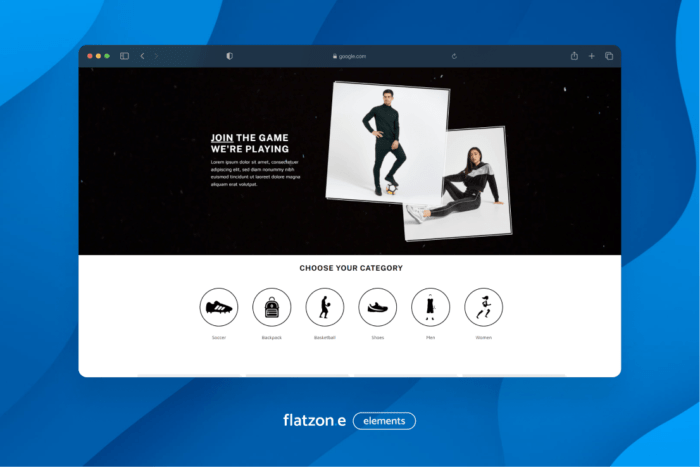This screenshot has height=467, width=700.
Task: Toggle the Safari sidebar icon
Action: 125,56
